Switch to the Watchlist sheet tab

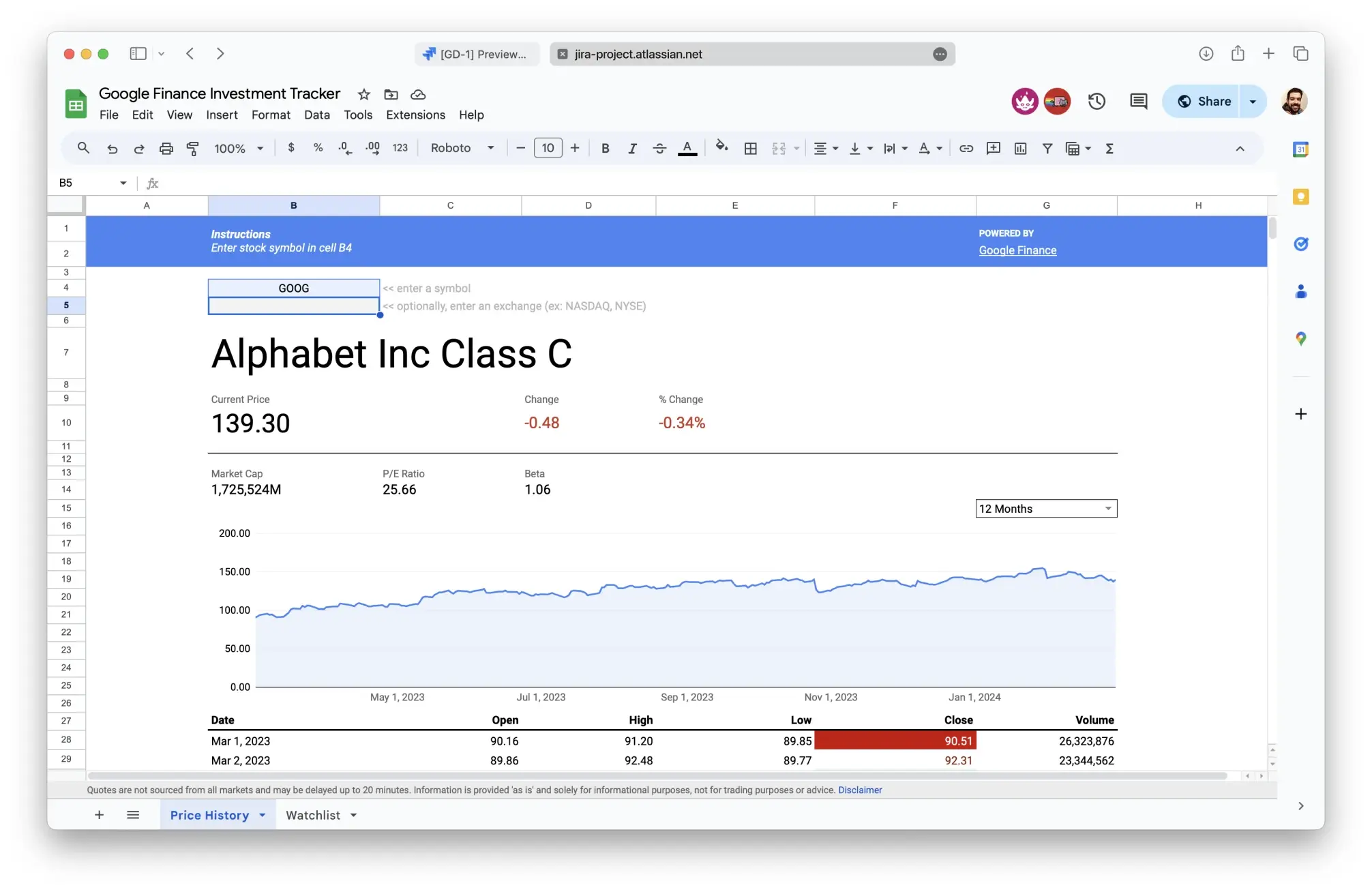pyautogui.click(x=313, y=815)
